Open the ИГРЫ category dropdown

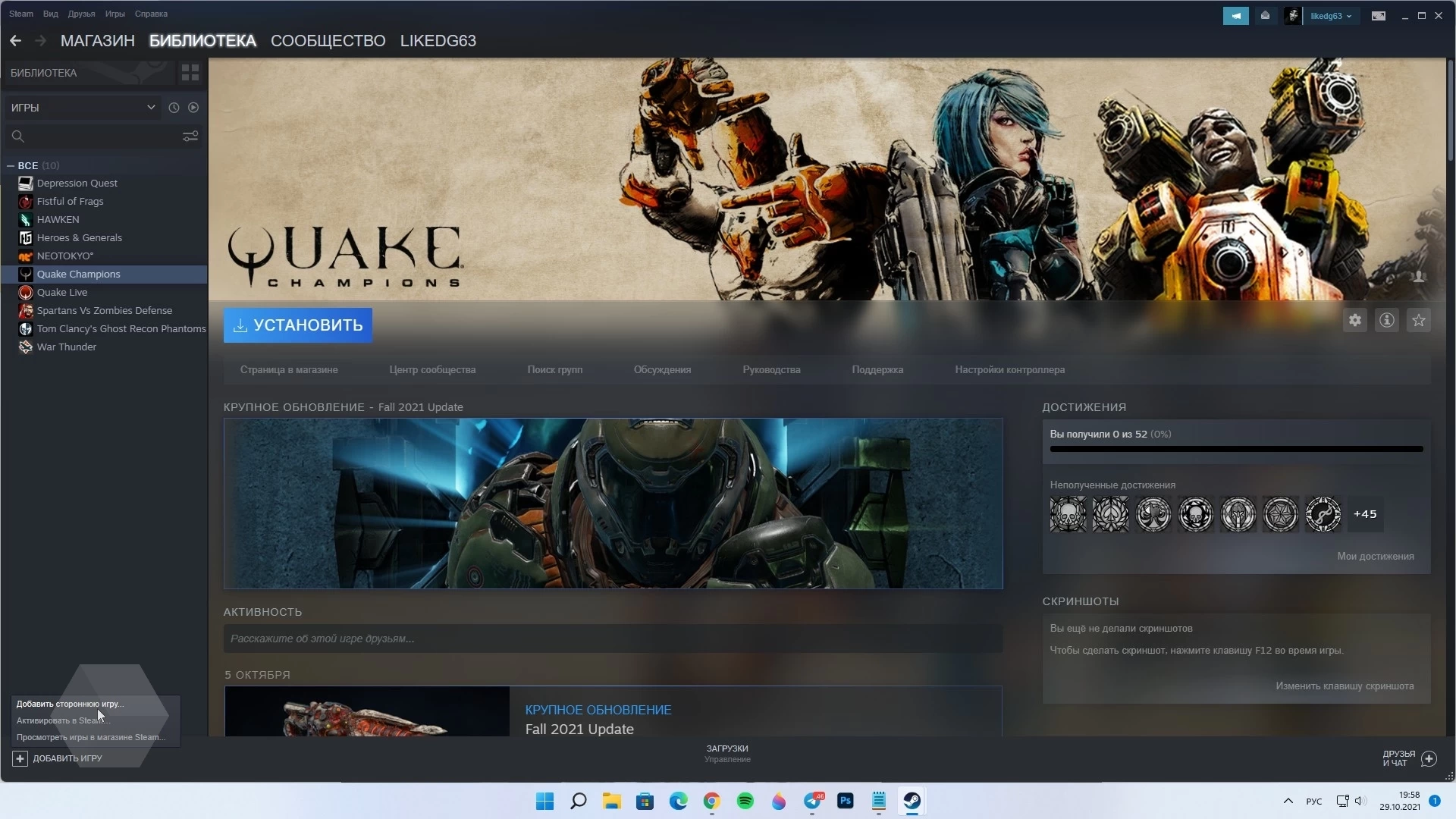pos(83,108)
